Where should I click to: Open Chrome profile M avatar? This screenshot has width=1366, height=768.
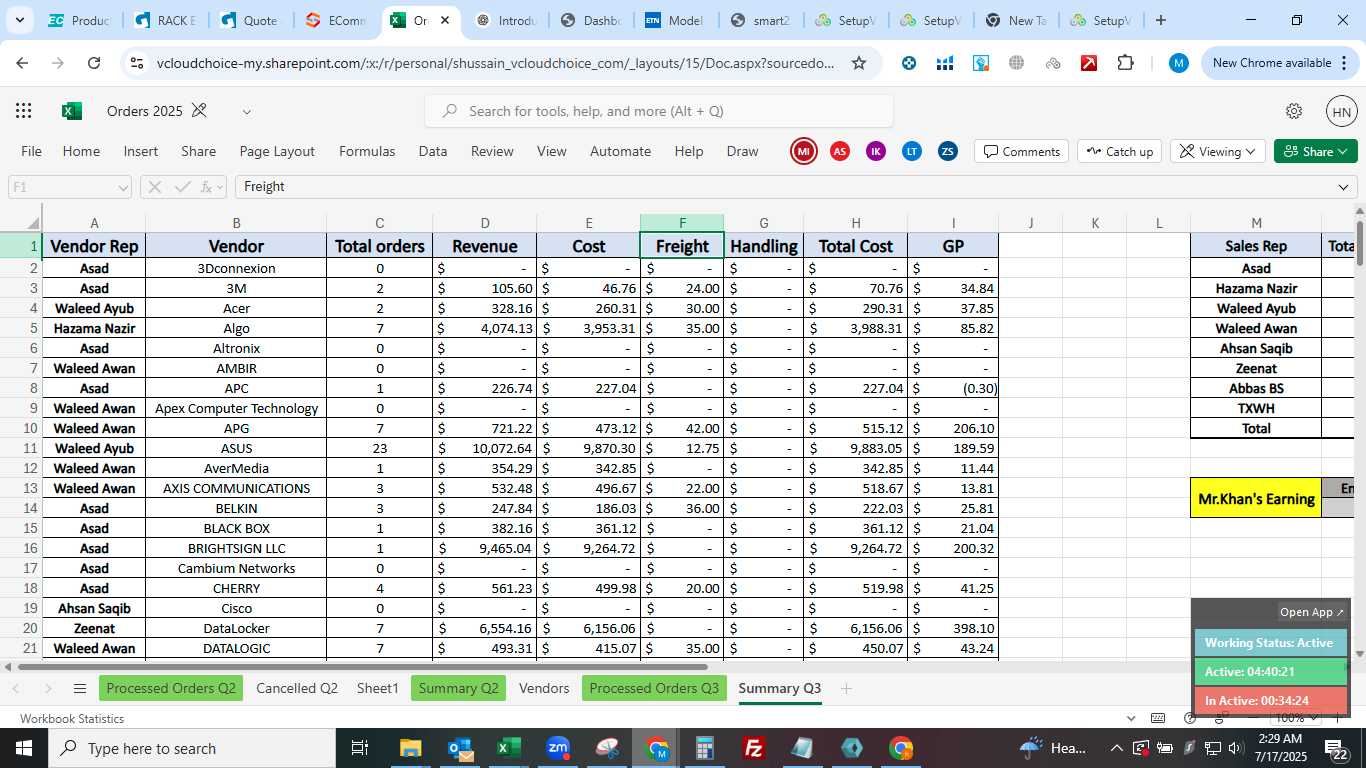[x=1179, y=63]
